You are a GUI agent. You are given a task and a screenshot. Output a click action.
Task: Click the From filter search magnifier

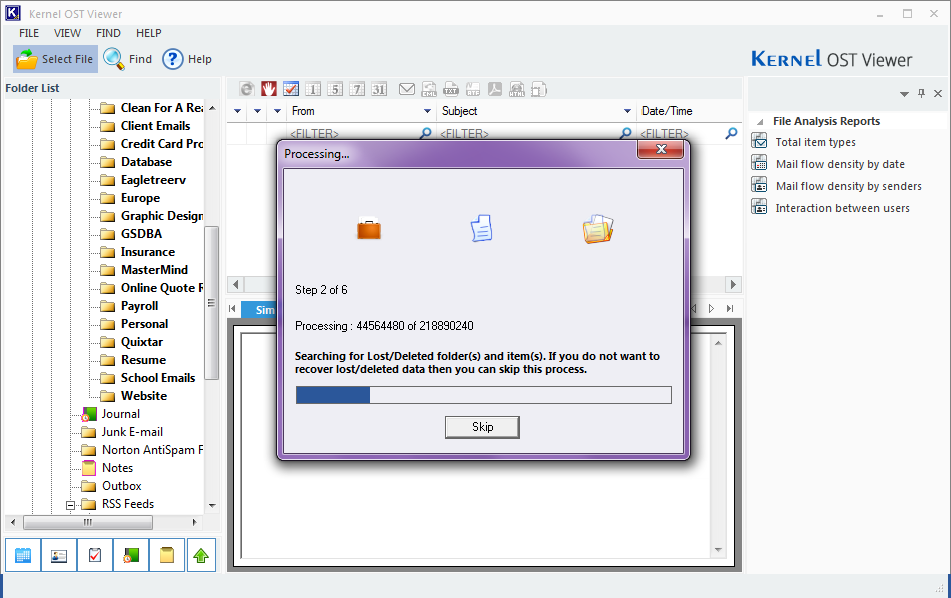(426, 133)
